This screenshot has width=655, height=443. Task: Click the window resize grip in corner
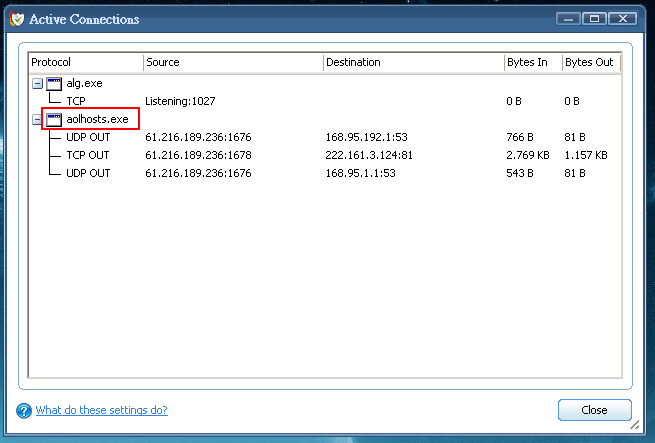635,425
